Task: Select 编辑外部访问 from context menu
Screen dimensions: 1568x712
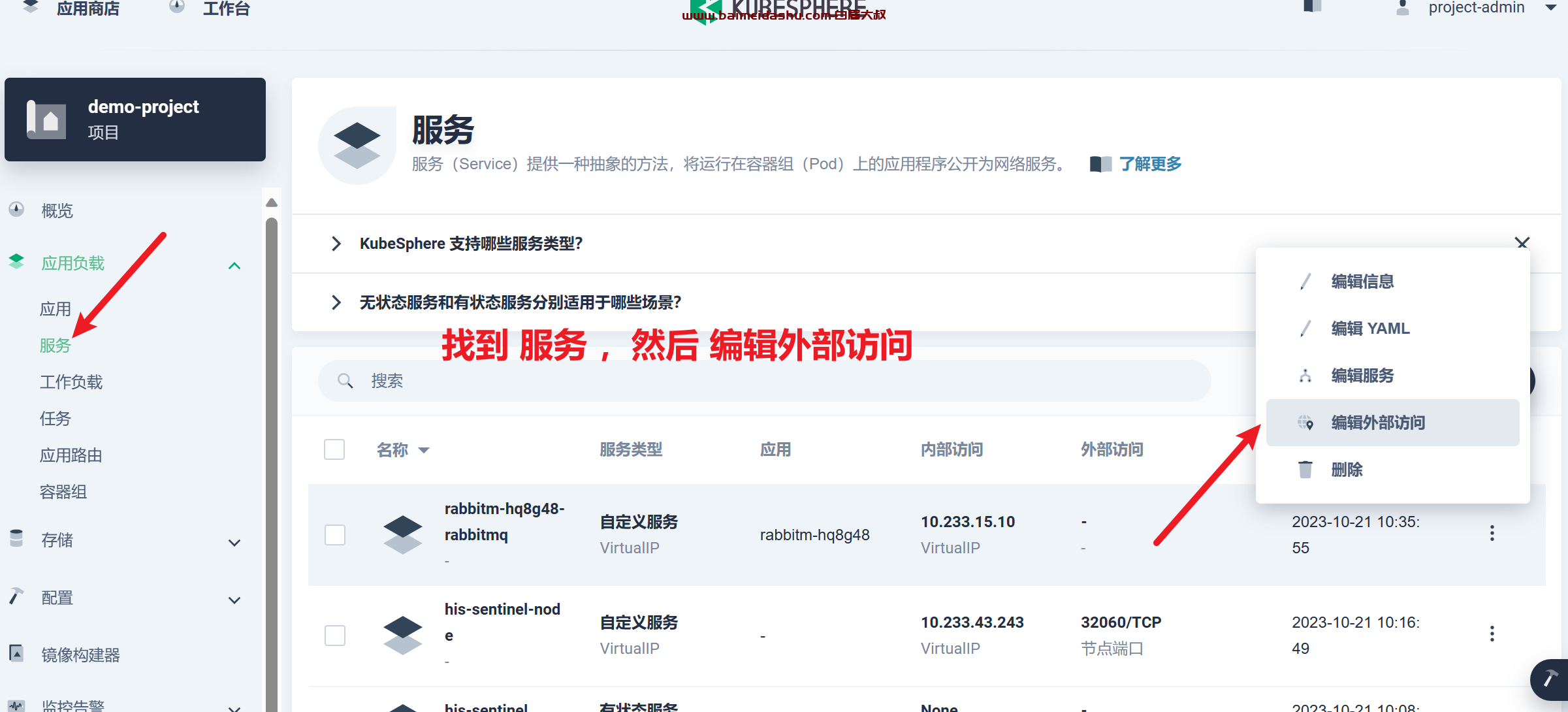Action: click(1392, 423)
